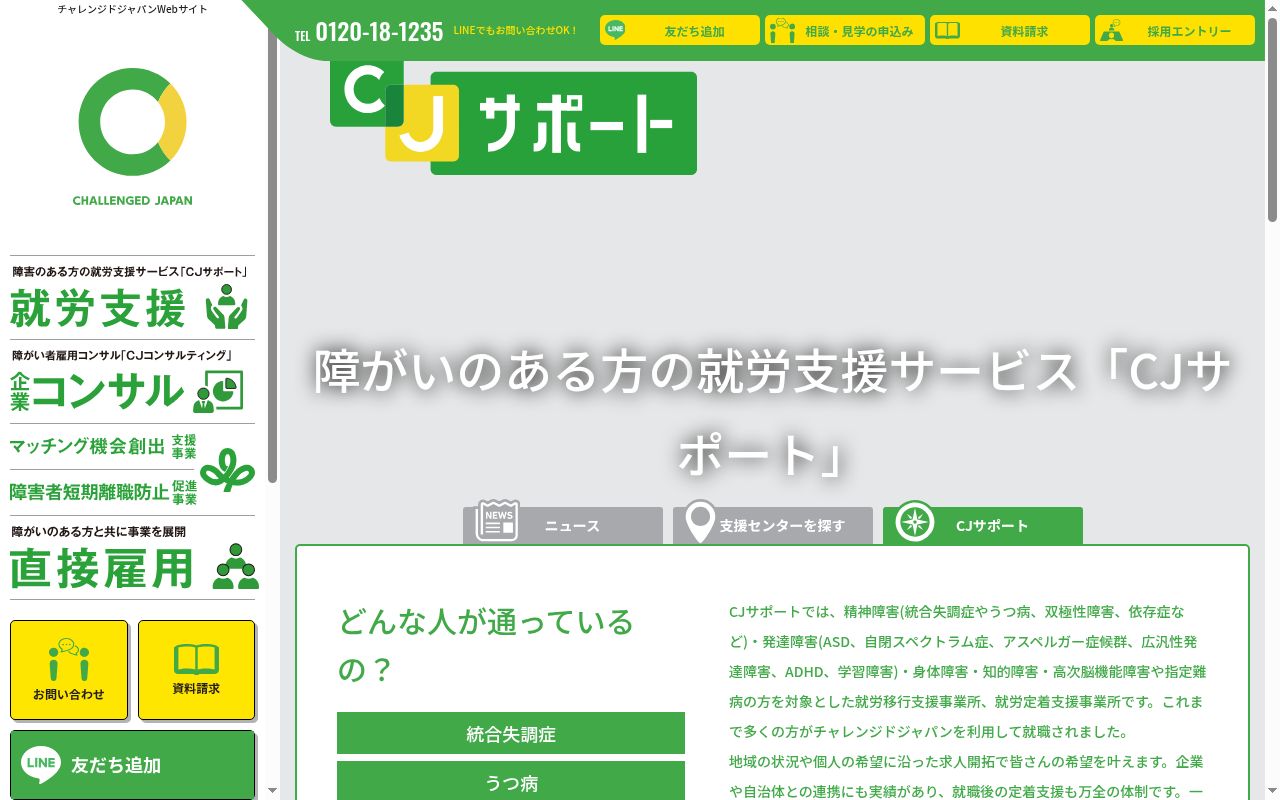Click the newspaper NEWS icon
The image size is (1280, 800).
[497, 521]
